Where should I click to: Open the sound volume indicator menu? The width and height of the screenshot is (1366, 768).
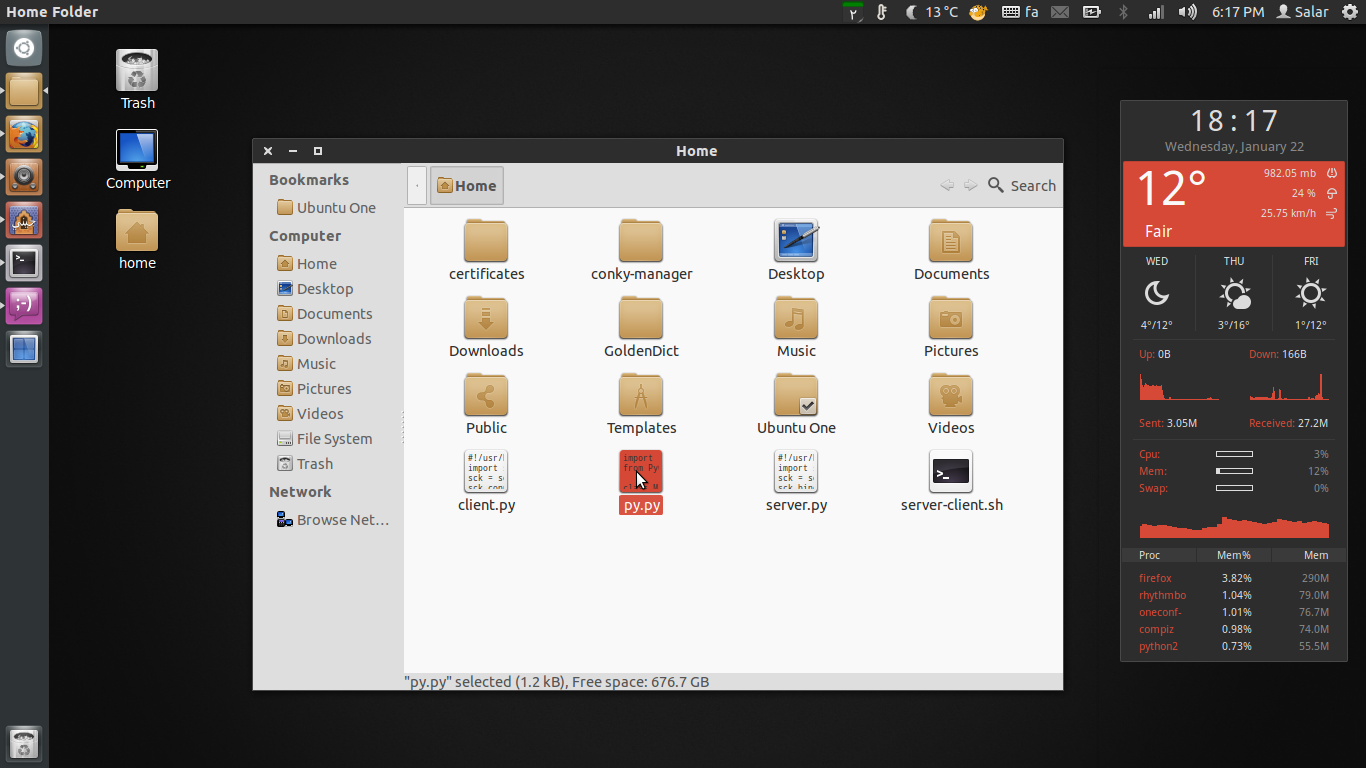click(x=1187, y=12)
